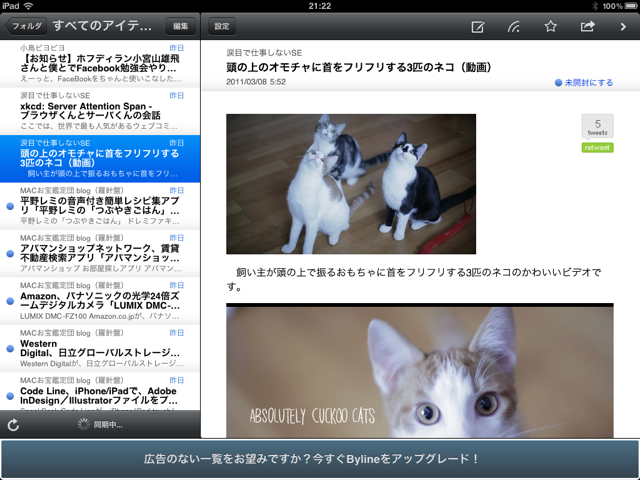Viewport: 640px width, 480px height.
Task: Open the Amazon パナソニック LUMIX list entry
Action: 100,301
